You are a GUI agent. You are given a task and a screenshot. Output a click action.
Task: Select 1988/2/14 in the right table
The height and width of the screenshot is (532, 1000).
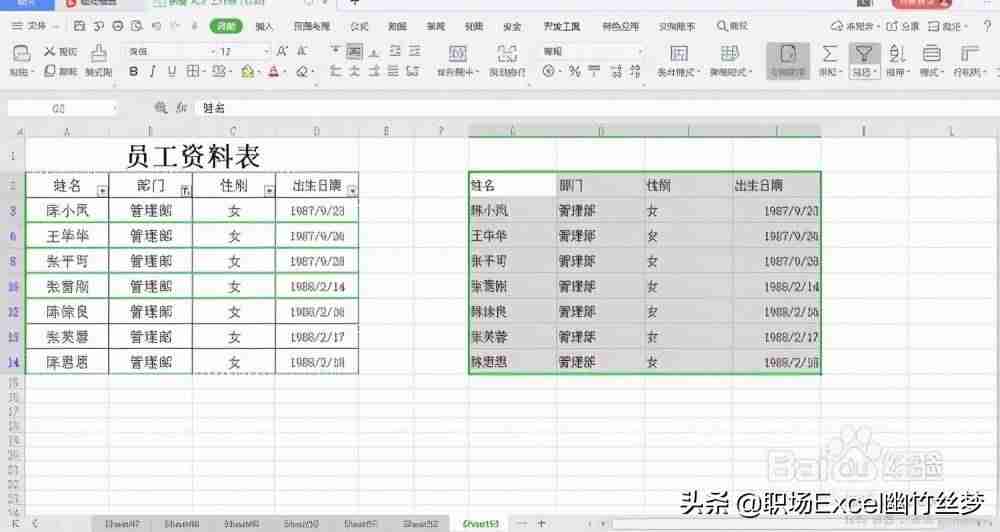776,286
